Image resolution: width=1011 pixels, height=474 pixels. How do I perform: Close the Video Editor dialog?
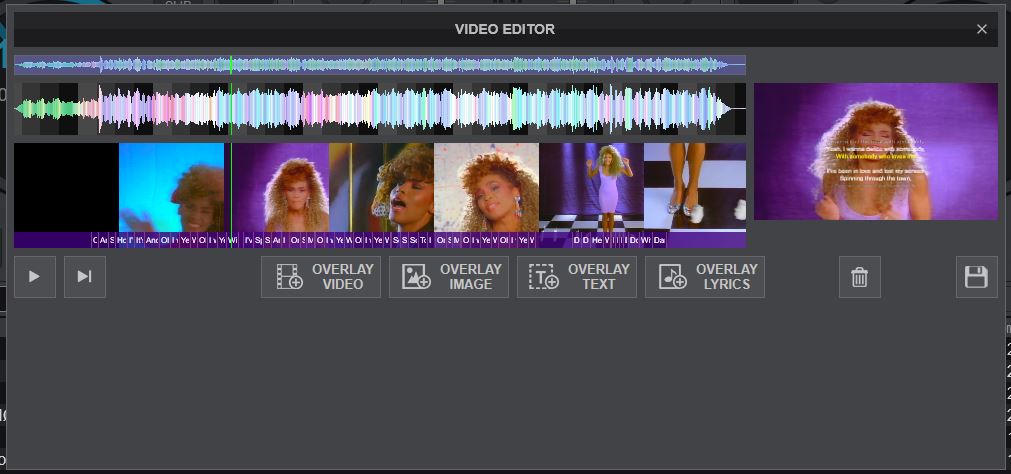[981, 29]
